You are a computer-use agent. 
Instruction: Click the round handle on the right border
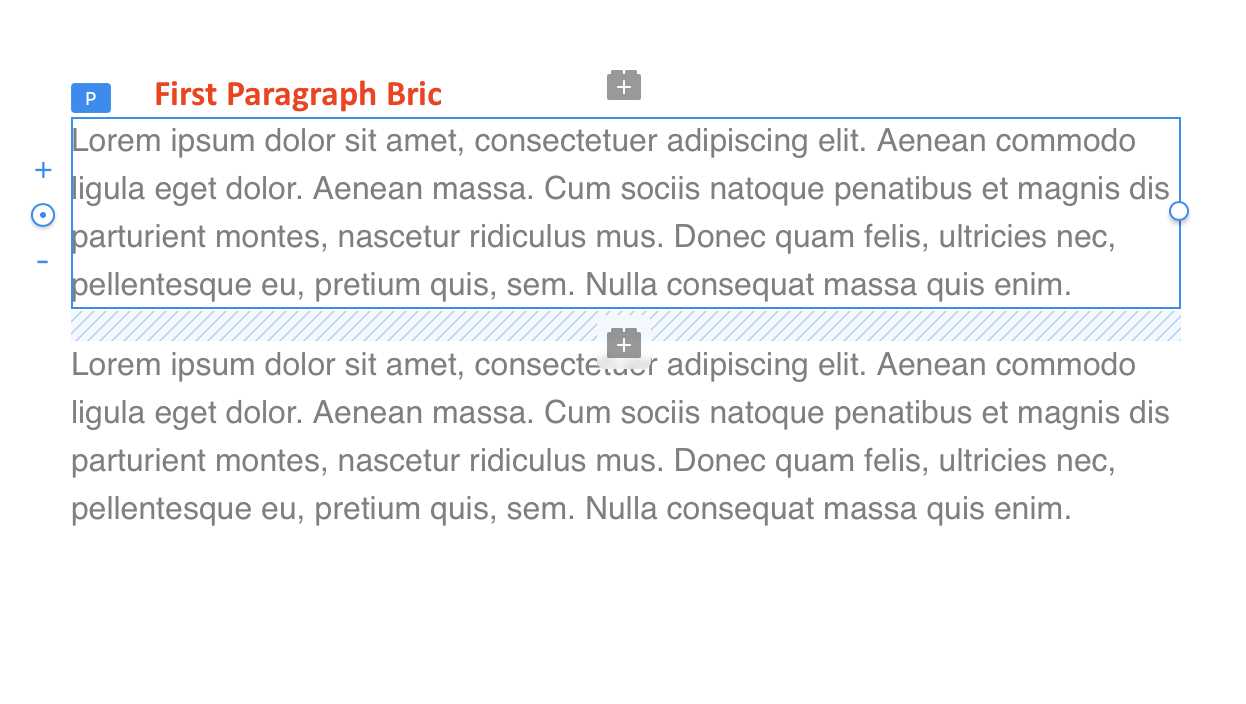(1179, 211)
